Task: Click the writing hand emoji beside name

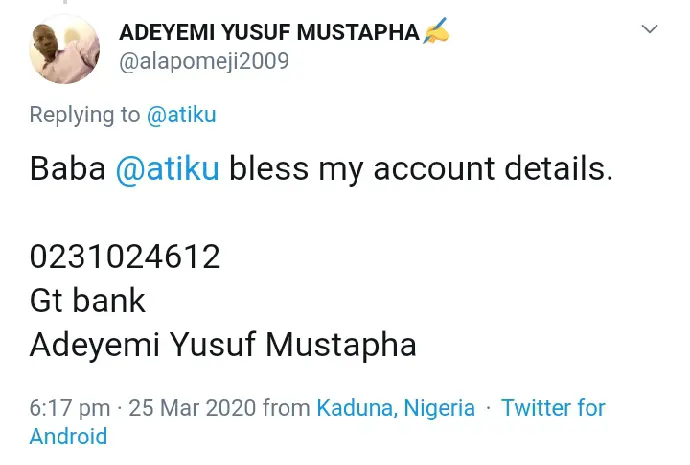Action: coord(436,31)
